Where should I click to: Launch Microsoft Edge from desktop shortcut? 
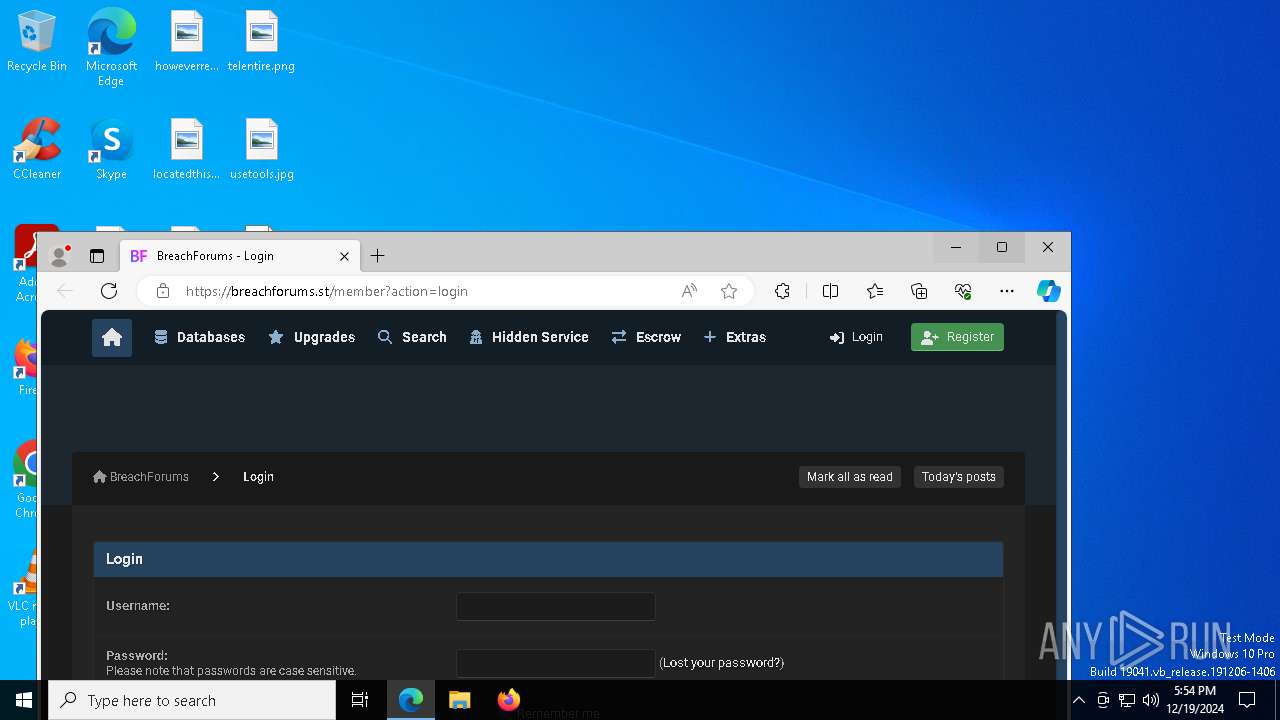[111, 47]
